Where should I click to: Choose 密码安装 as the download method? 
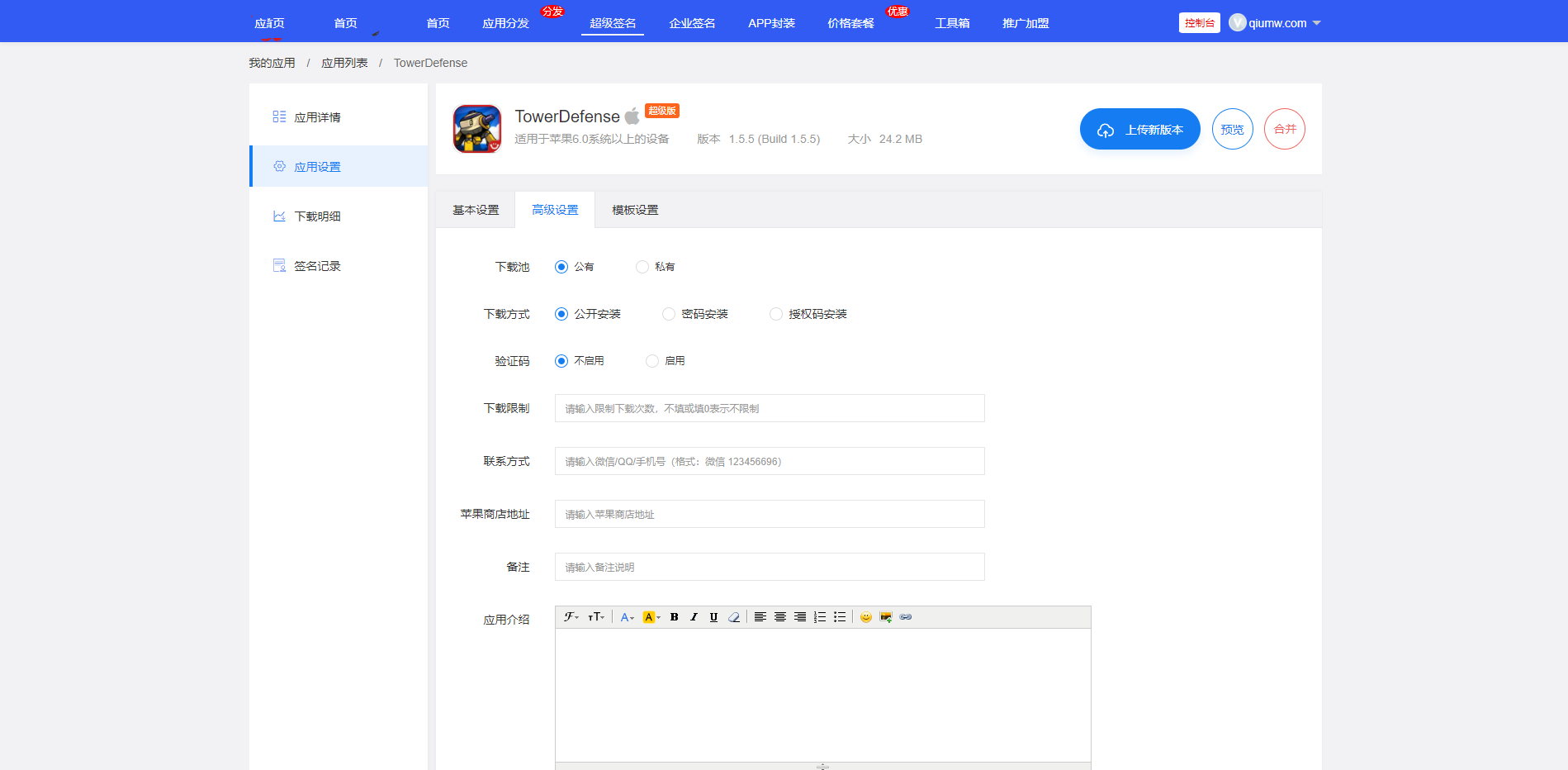669,314
